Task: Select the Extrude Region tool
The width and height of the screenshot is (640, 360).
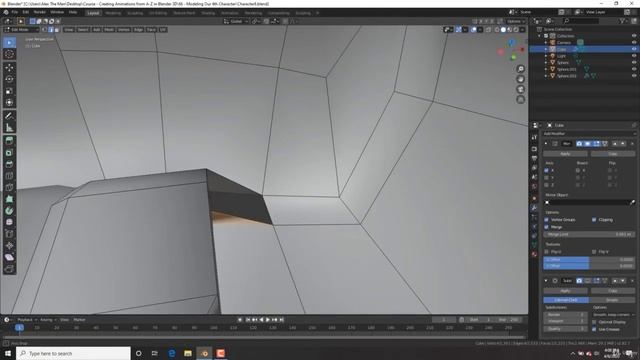Action: pyautogui.click(x=9, y=141)
